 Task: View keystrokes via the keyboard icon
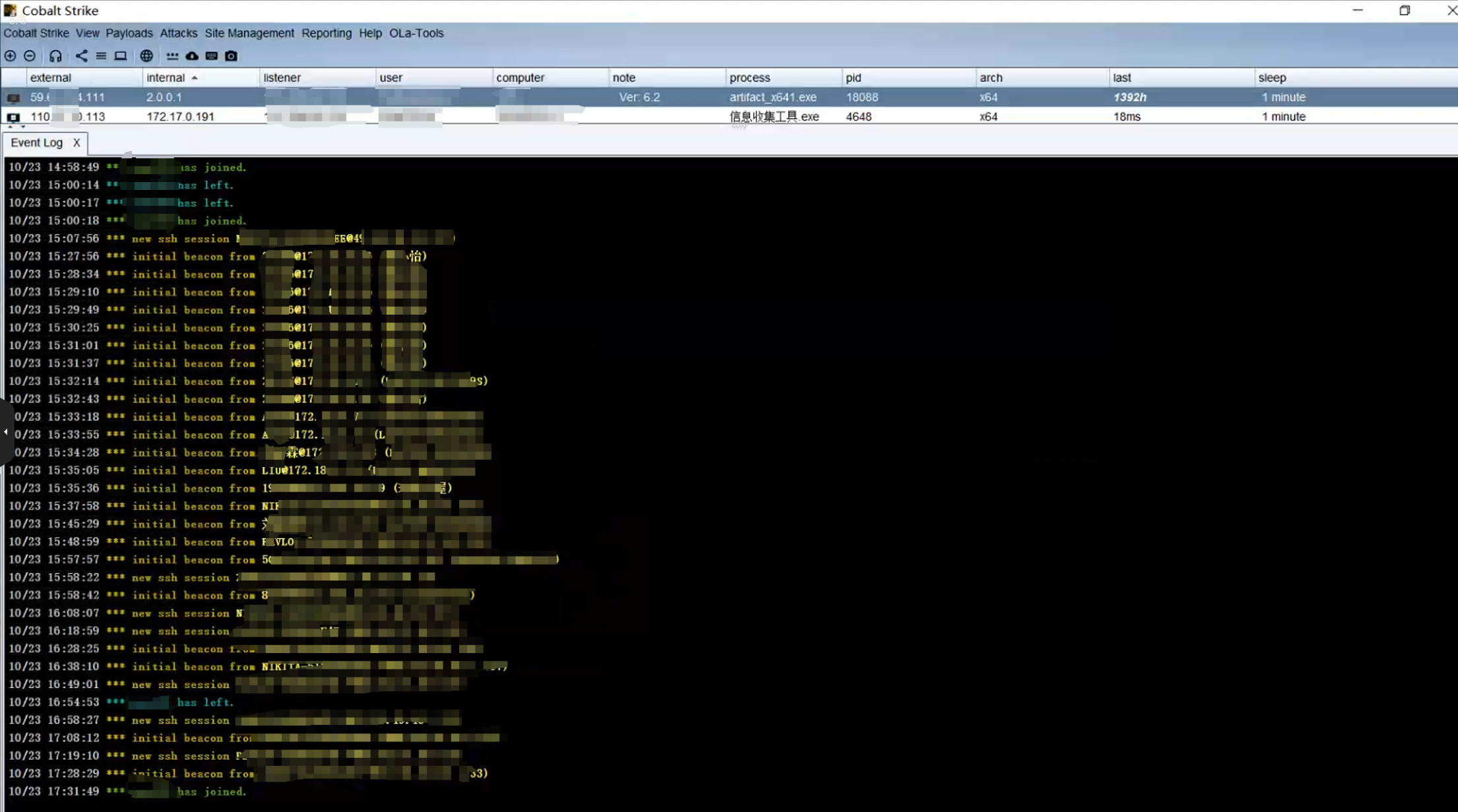click(211, 56)
